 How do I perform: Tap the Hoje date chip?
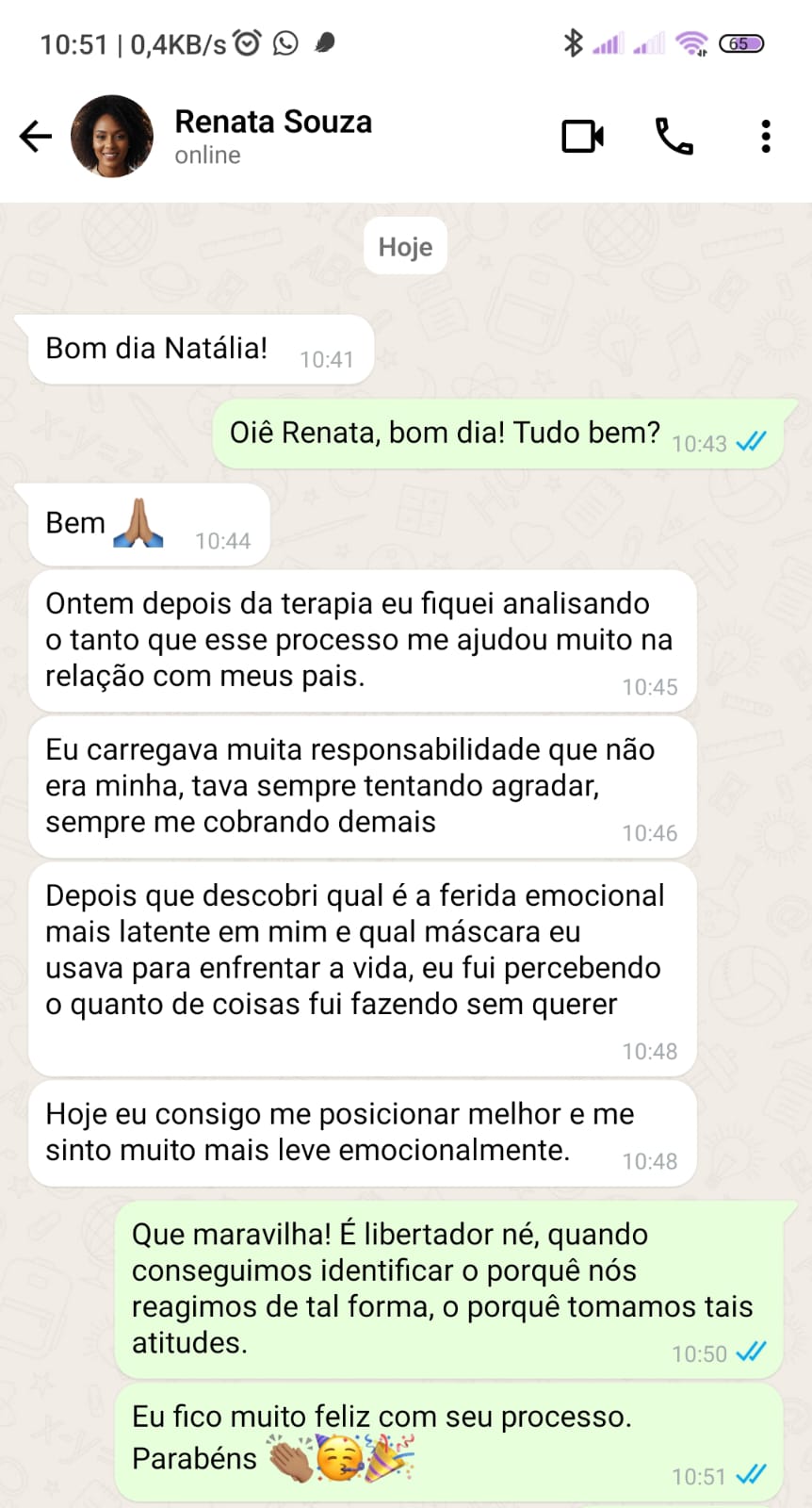tap(405, 247)
